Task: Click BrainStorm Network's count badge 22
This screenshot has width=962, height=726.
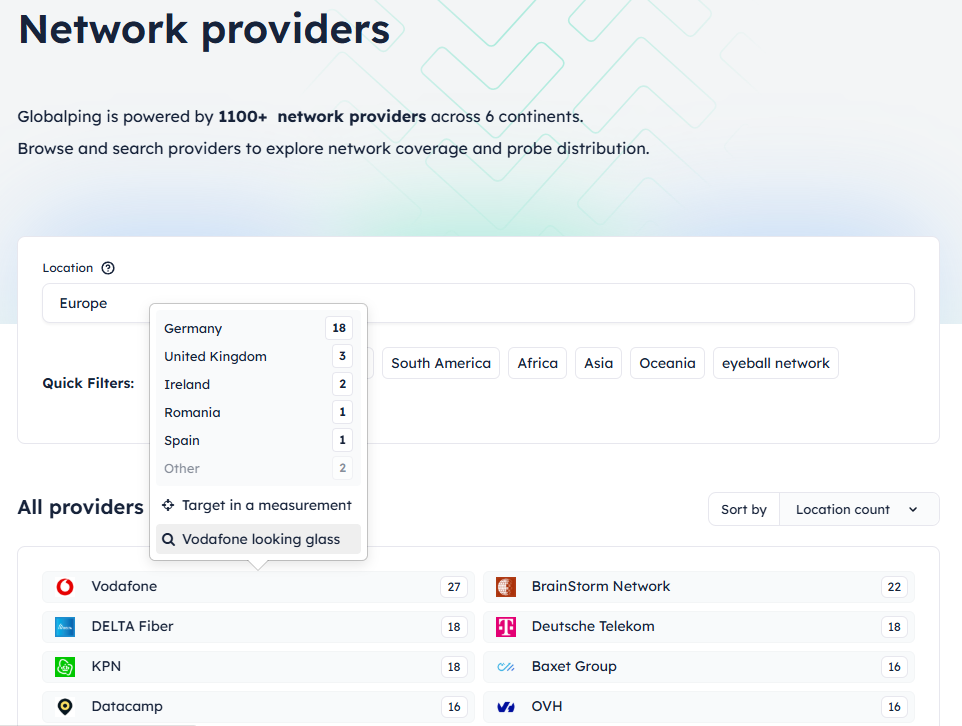Action: (x=895, y=587)
